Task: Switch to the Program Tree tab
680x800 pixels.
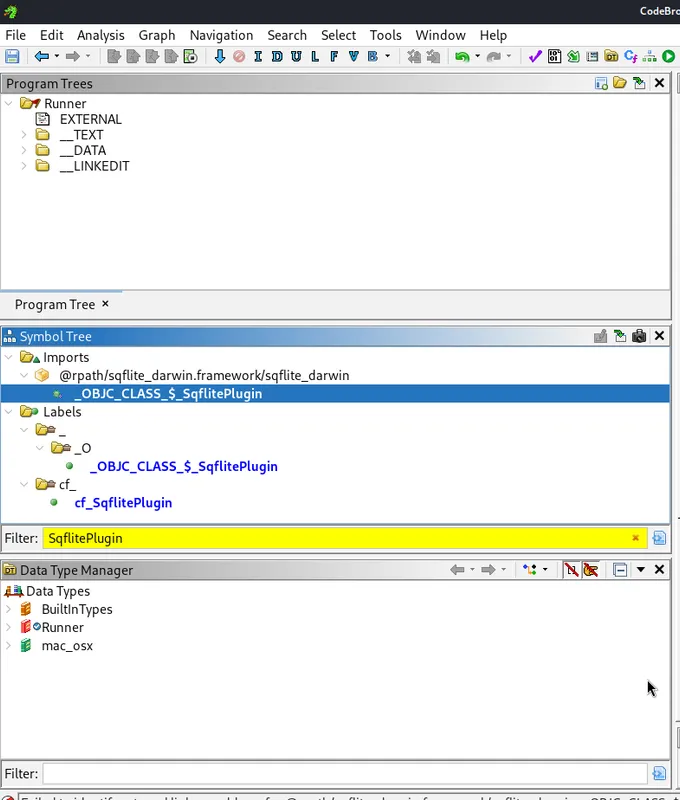Action: point(55,305)
